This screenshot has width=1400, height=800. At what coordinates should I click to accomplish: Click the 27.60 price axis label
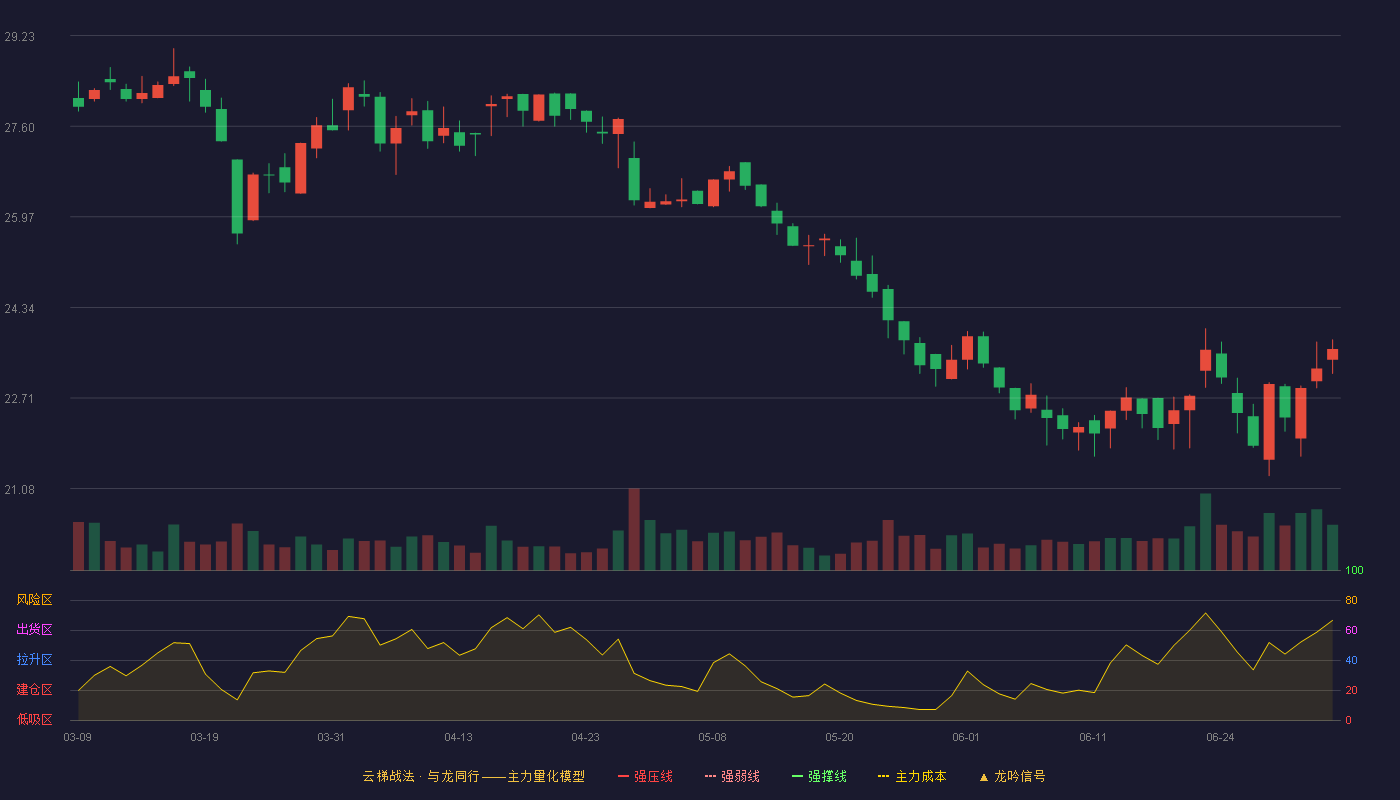click(x=19, y=128)
